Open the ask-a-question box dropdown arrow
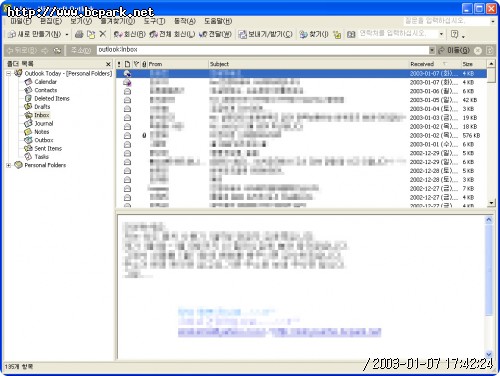This screenshot has width=500, height=376. [x=493, y=21]
